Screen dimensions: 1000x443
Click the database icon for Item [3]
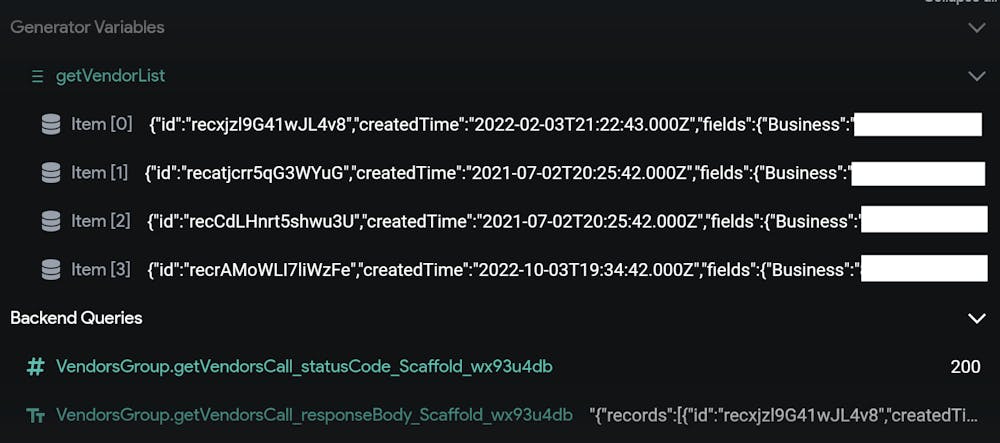pyautogui.click(x=51, y=270)
